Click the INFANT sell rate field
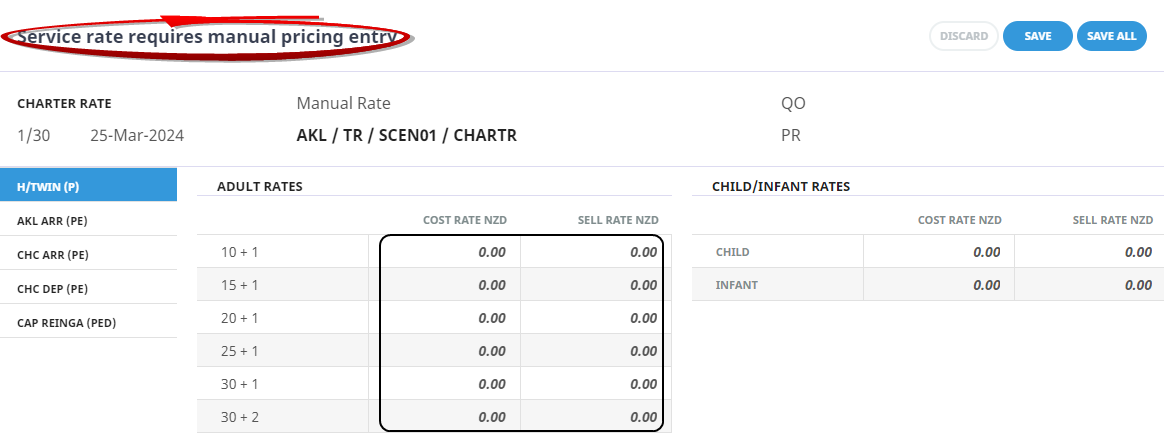This screenshot has height=439, width=1164. click(1089, 285)
